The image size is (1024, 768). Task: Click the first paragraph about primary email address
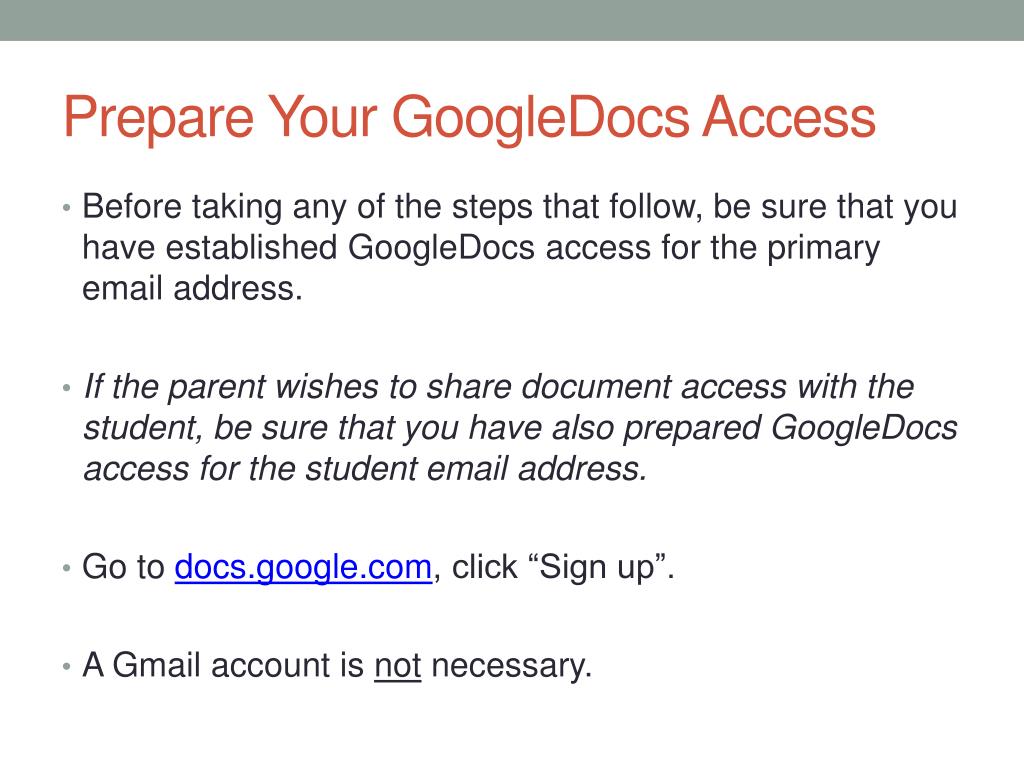520,248
